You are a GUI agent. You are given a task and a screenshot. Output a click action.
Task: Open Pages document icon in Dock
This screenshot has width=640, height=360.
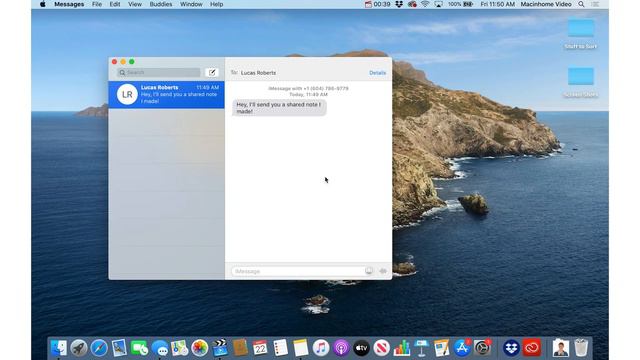(442, 348)
